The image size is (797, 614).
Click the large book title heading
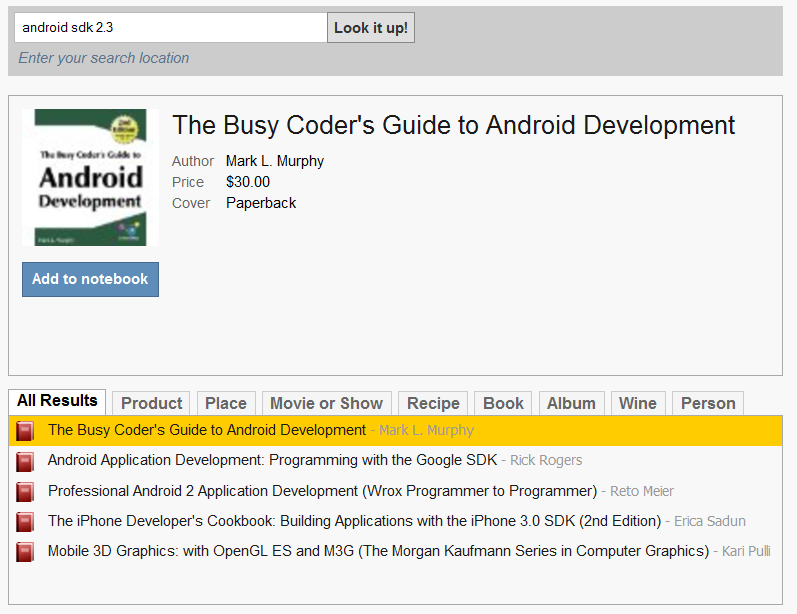pos(453,125)
